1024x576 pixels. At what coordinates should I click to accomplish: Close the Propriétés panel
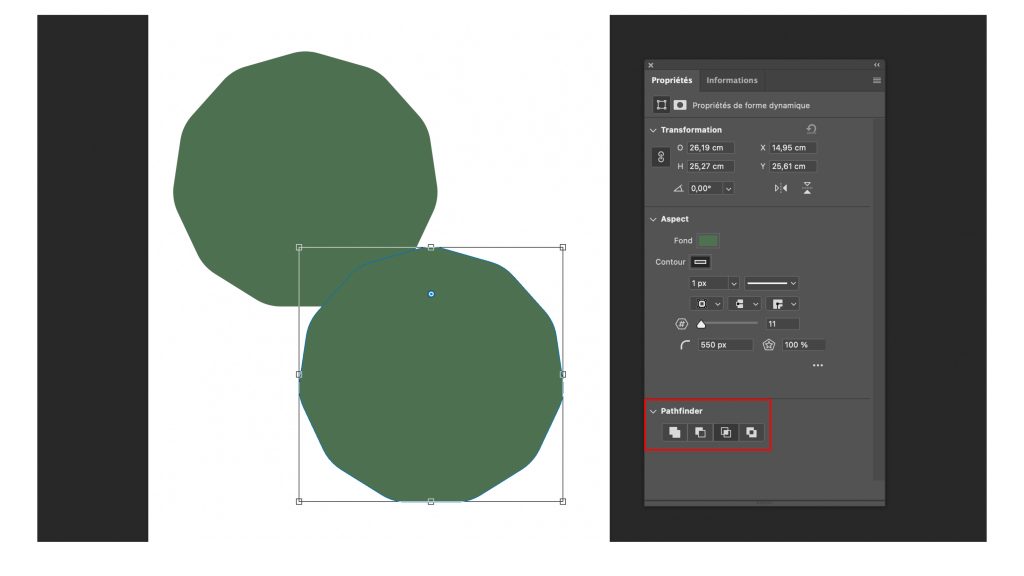click(x=650, y=65)
